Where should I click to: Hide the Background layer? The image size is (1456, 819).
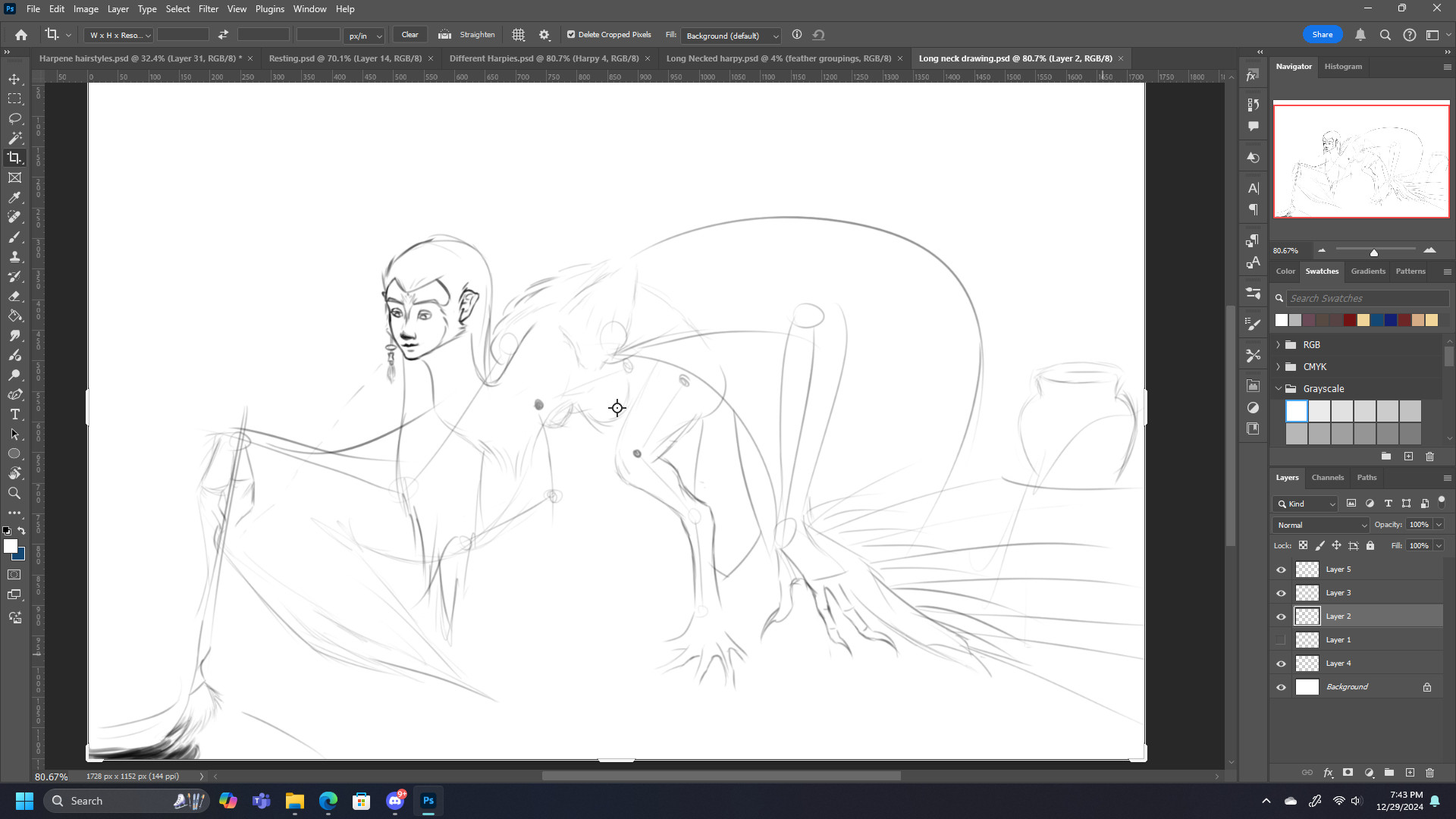1281,687
